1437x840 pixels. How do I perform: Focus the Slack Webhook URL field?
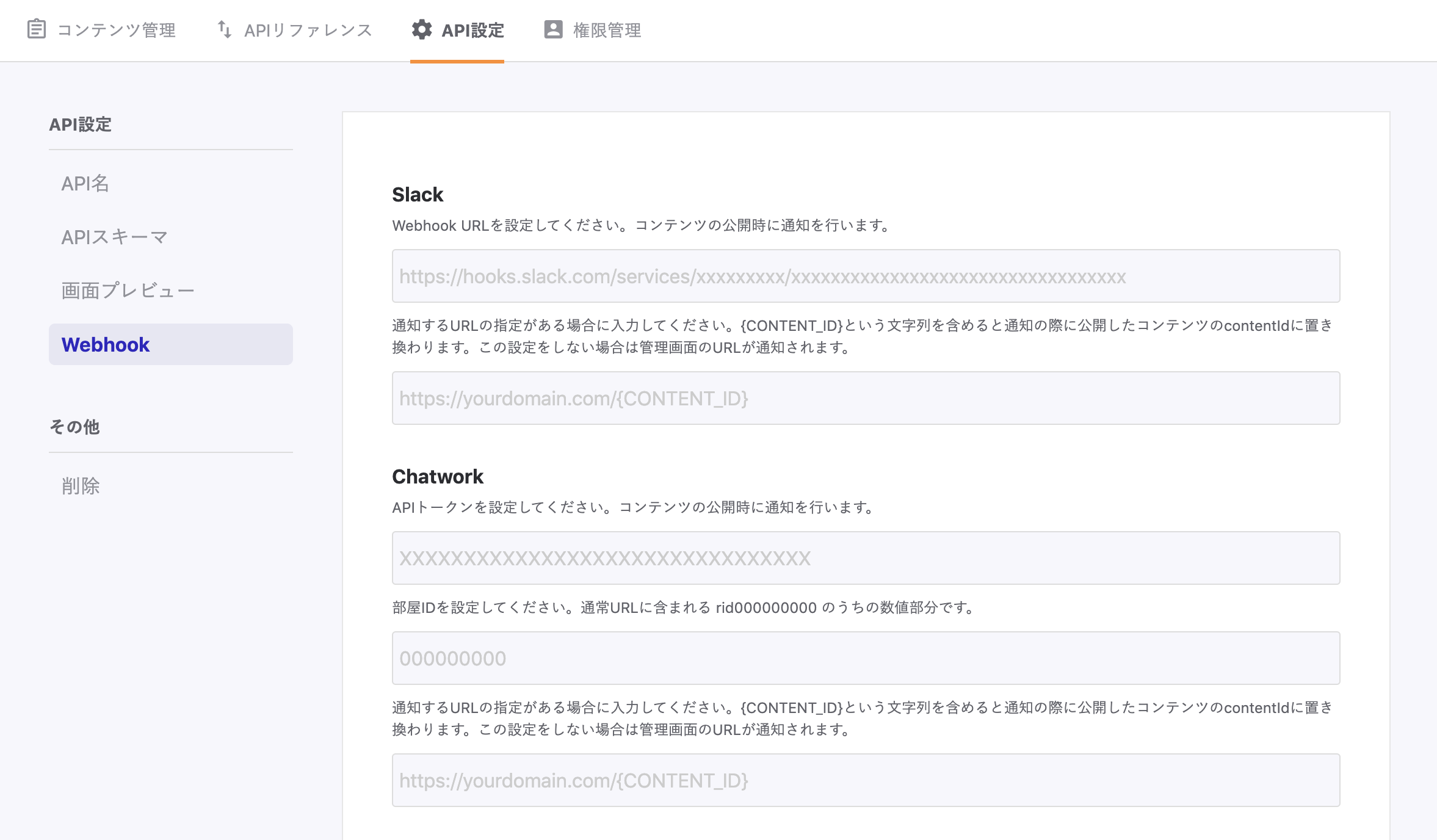click(x=866, y=276)
